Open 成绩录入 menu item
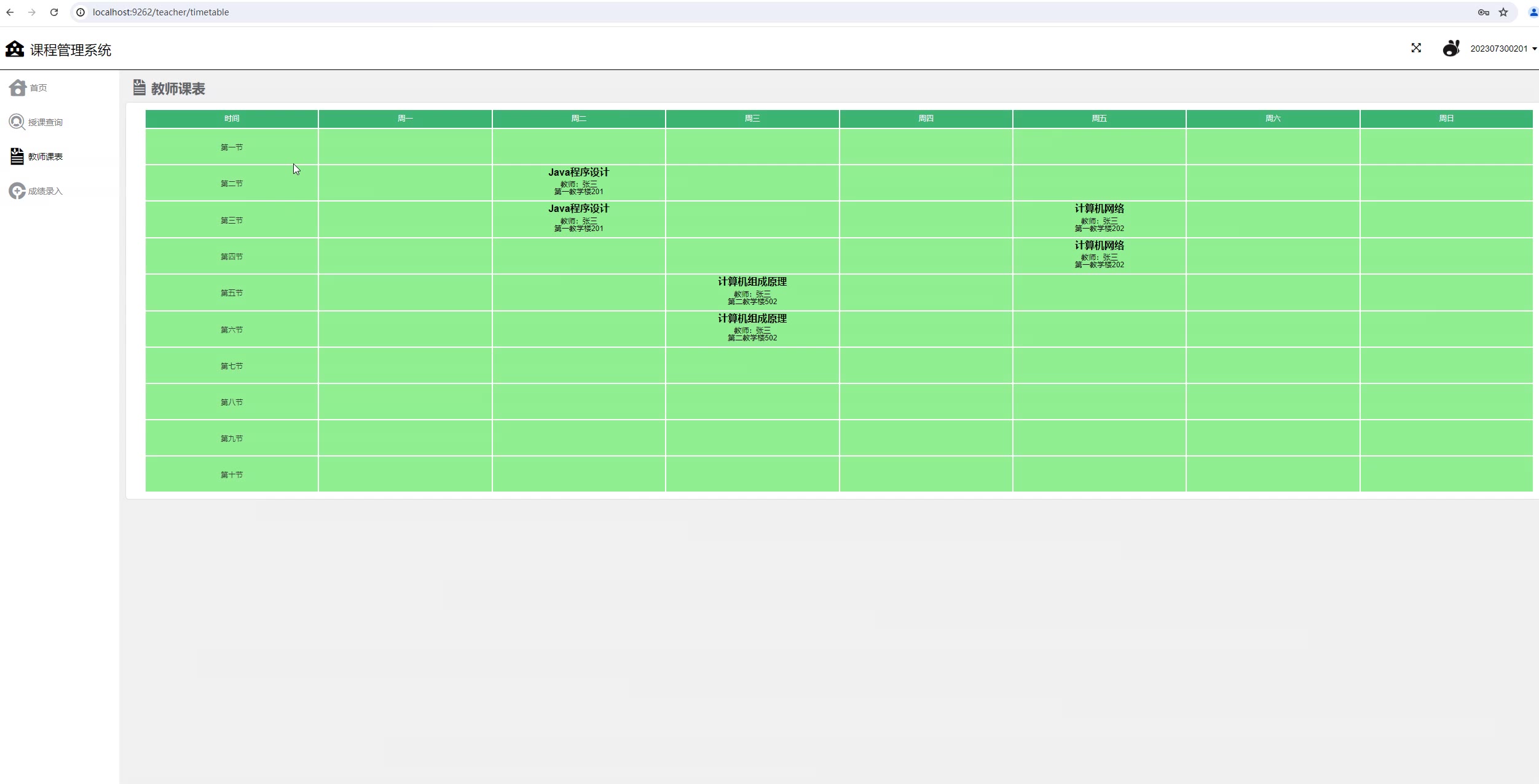 (x=45, y=191)
